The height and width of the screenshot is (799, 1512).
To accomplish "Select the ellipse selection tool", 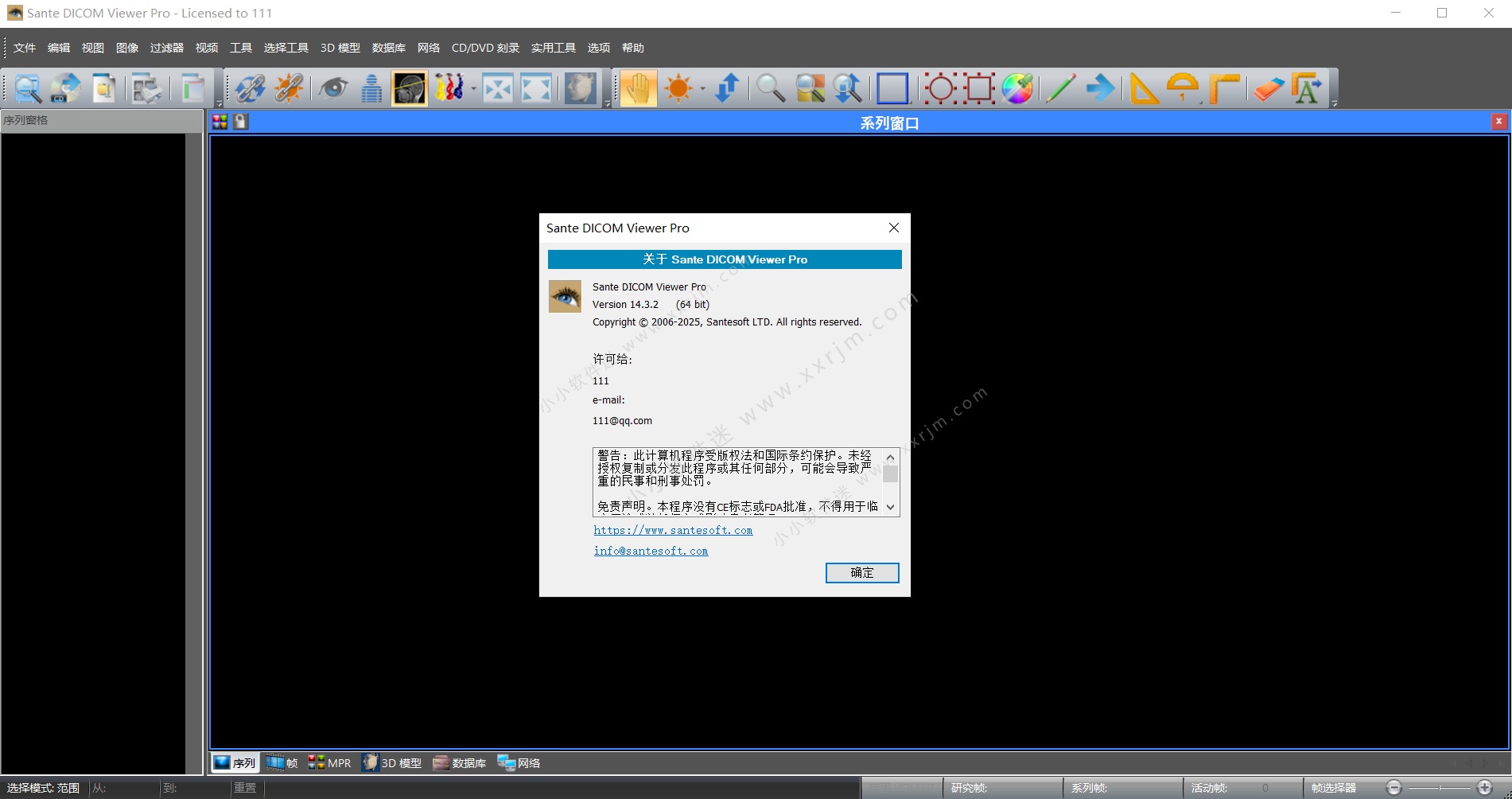I will [939, 88].
